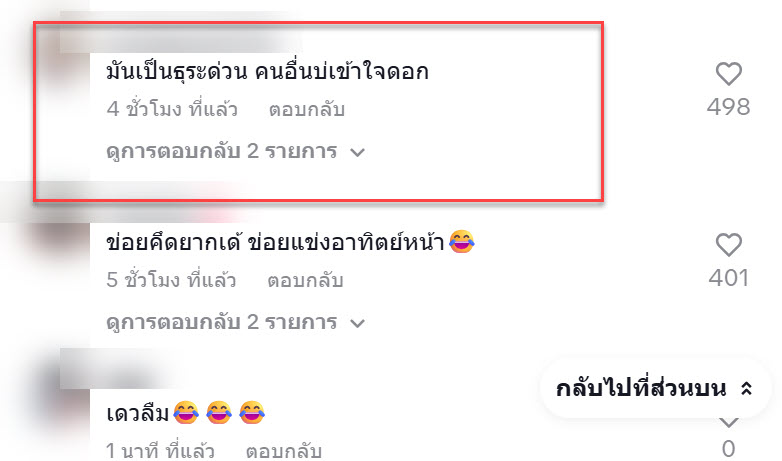The width and height of the screenshot is (782, 461).
Task: Click the กลับไปที่ส่วนบน back-to-top button
Action: pyautogui.click(x=655, y=388)
